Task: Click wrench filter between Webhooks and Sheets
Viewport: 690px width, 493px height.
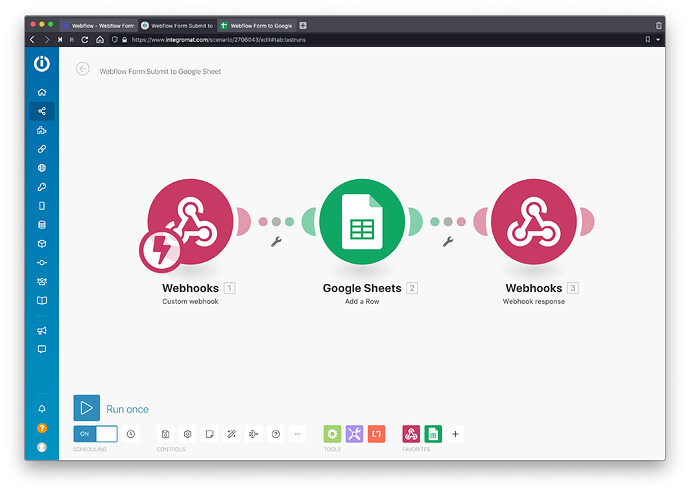Action: coord(276,241)
